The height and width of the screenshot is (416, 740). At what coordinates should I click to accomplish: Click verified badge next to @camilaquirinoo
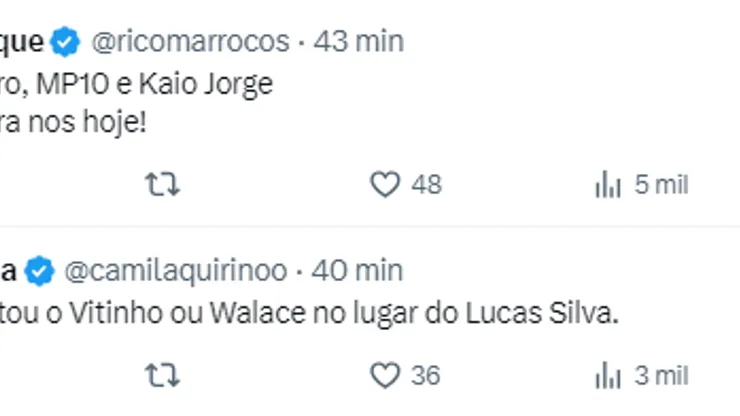click(40, 271)
